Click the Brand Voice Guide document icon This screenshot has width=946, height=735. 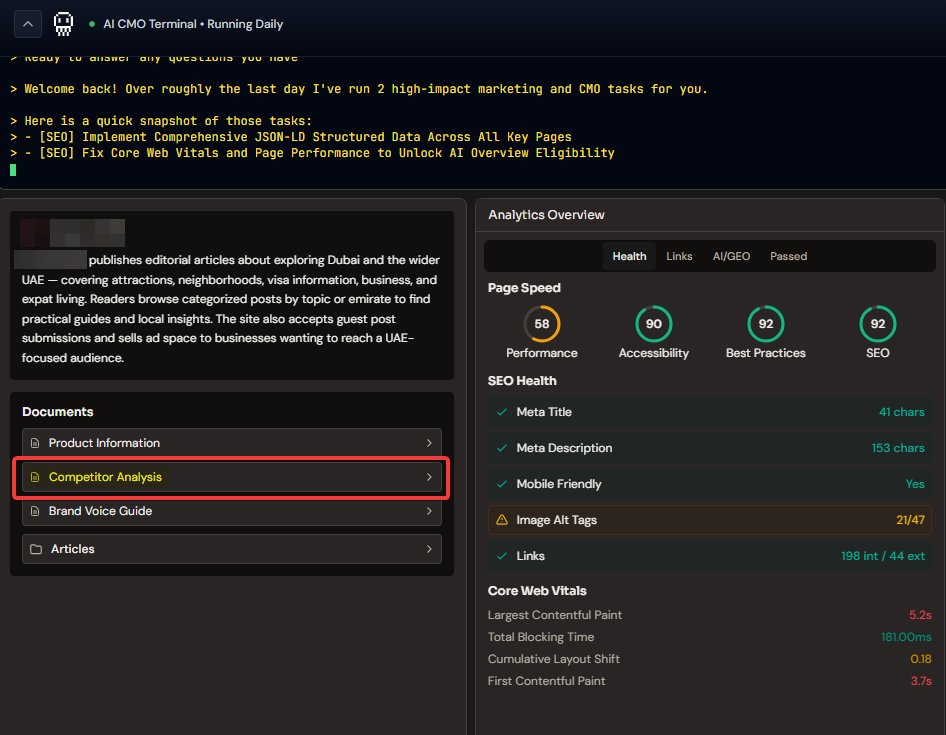pos(35,511)
